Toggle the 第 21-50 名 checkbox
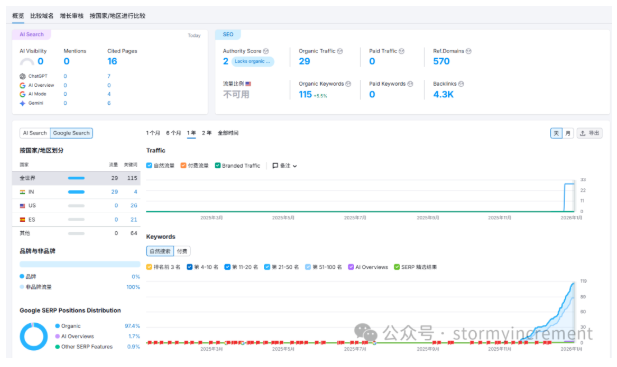Image resolution: width=617 pixels, height=367 pixels. pyautogui.click(x=267, y=267)
